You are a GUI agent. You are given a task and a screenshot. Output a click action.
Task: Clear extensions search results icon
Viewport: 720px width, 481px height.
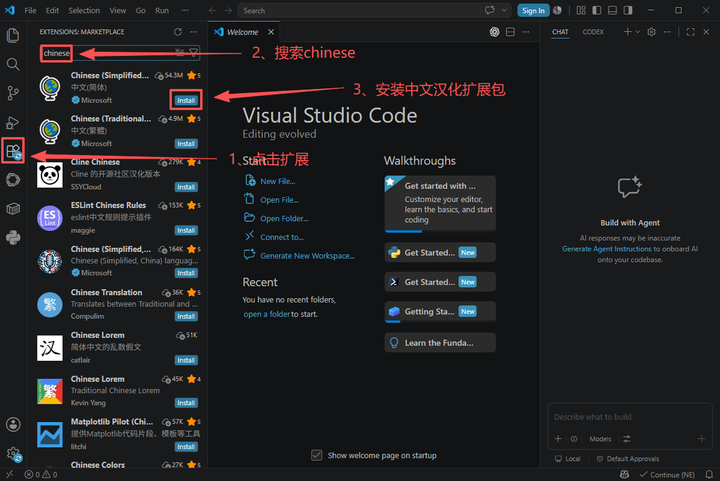[x=180, y=52]
